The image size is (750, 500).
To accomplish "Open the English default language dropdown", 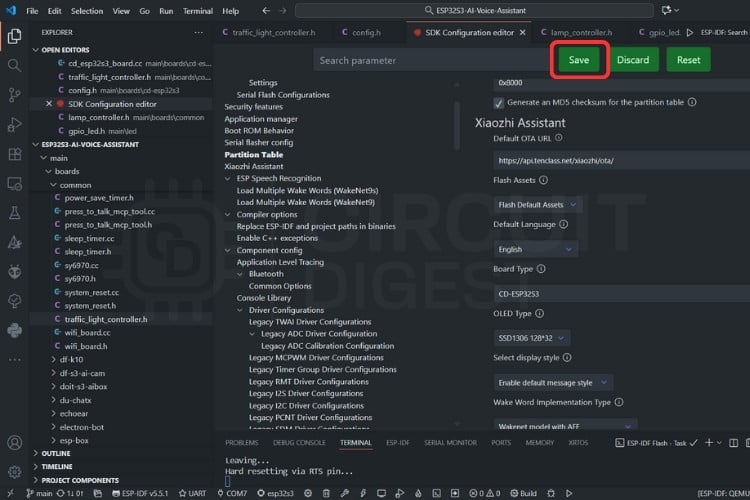I will pos(535,249).
